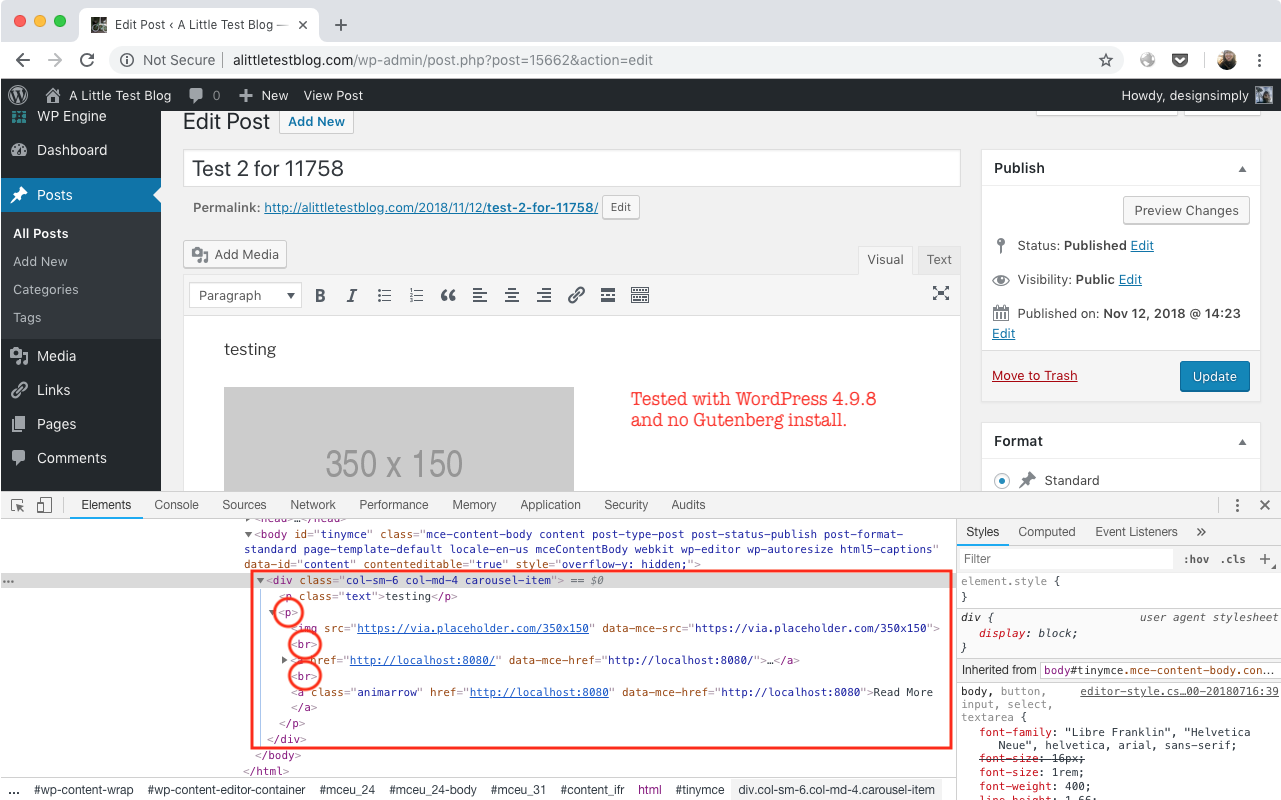Align text center in editor
Image resolution: width=1281 pixels, height=800 pixels.
click(x=512, y=295)
